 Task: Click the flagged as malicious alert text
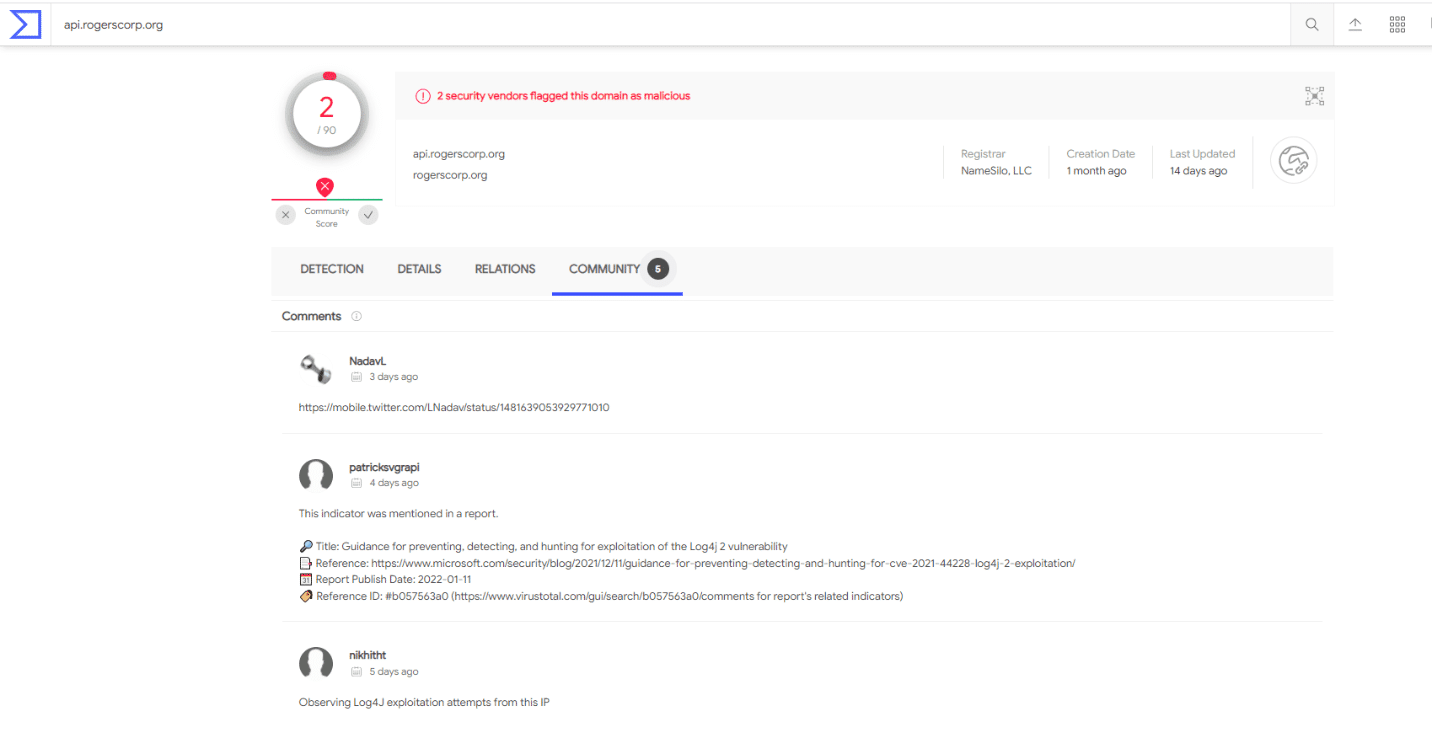(563, 96)
